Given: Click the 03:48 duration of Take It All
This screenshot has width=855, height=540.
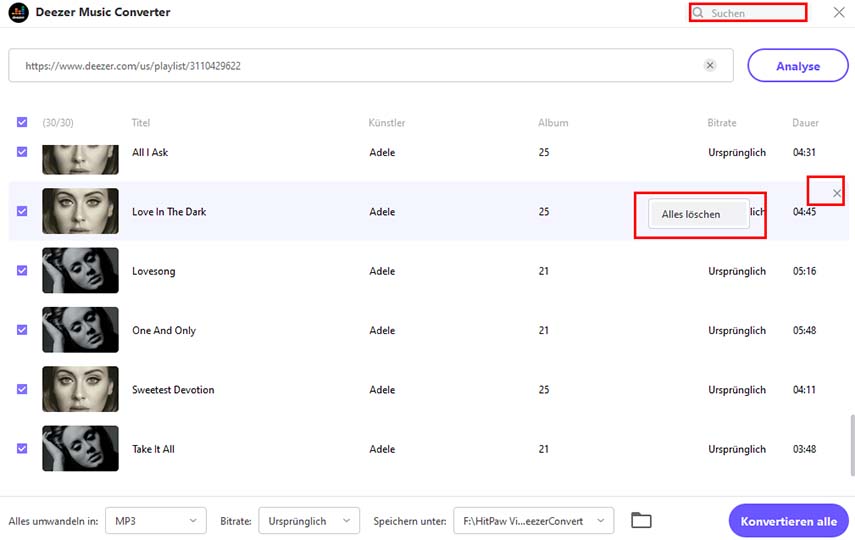Looking at the screenshot, I should point(804,449).
